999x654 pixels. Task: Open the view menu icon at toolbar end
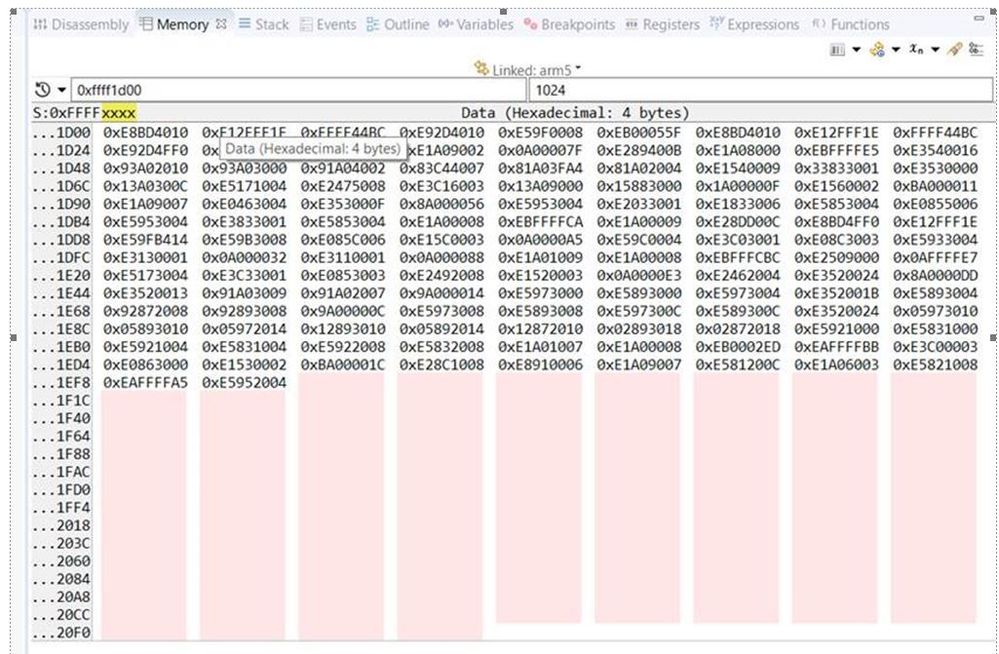(x=975, y=49)
